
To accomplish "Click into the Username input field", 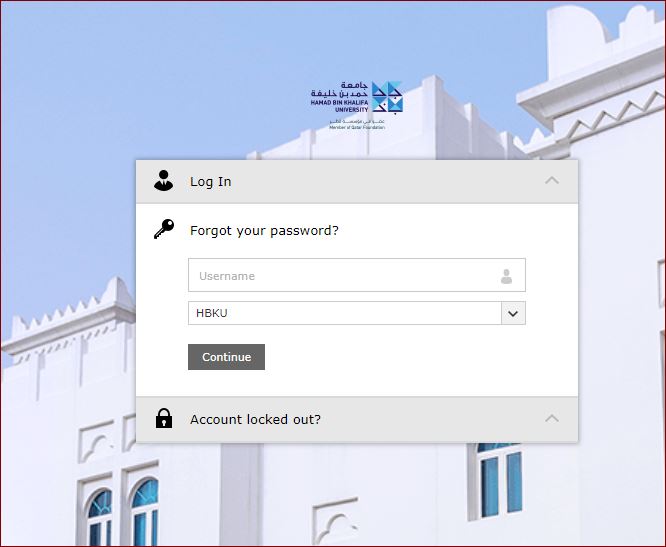I will (x=357, y=275).
